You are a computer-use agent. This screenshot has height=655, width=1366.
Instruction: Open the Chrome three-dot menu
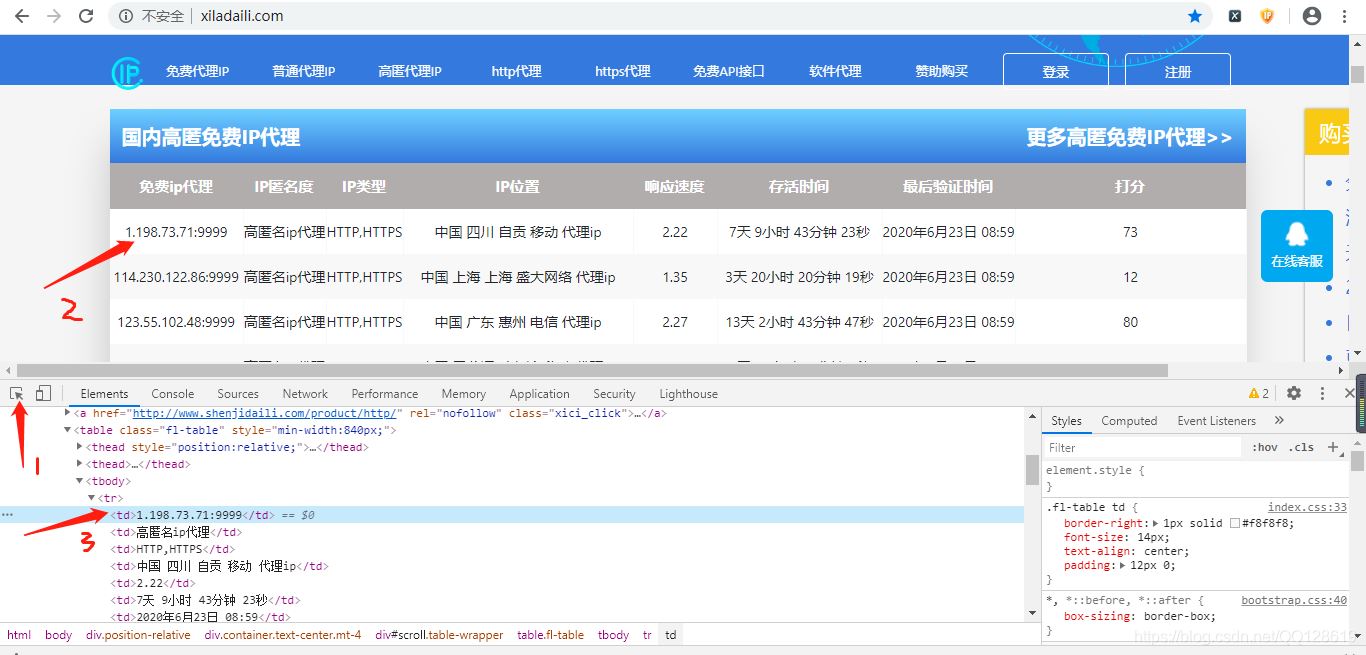[x=1345, y=16]
